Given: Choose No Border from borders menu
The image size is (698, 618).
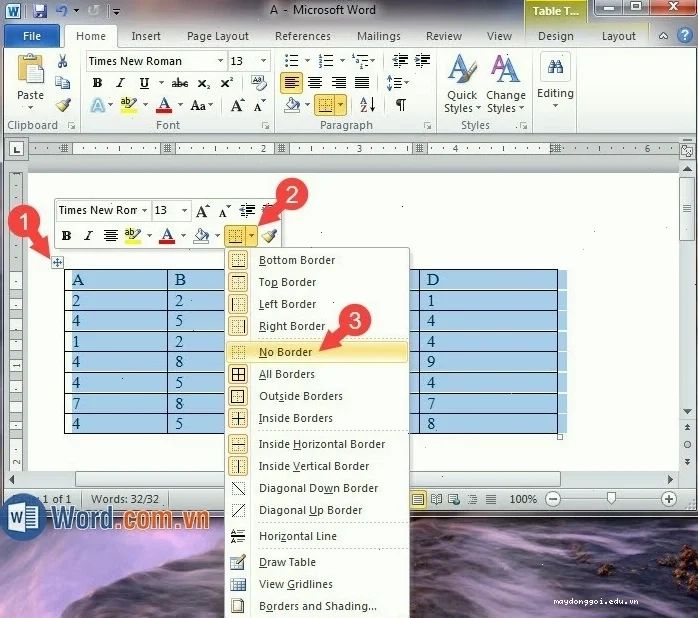Looking at the screenshot, I should click(317, 352).
